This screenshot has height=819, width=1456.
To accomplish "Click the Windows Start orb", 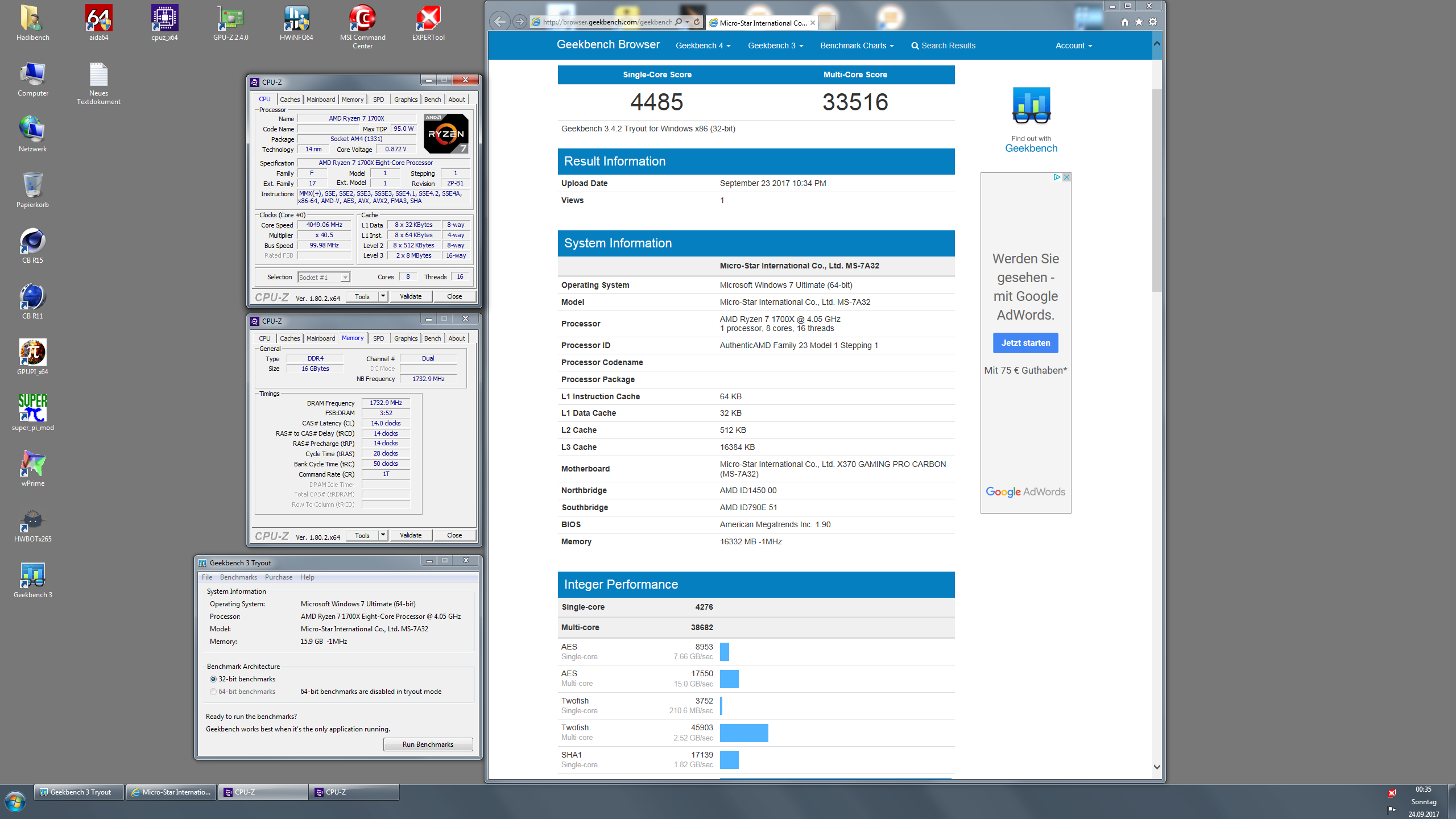I will pyautogui.click(x=15, y=802).
